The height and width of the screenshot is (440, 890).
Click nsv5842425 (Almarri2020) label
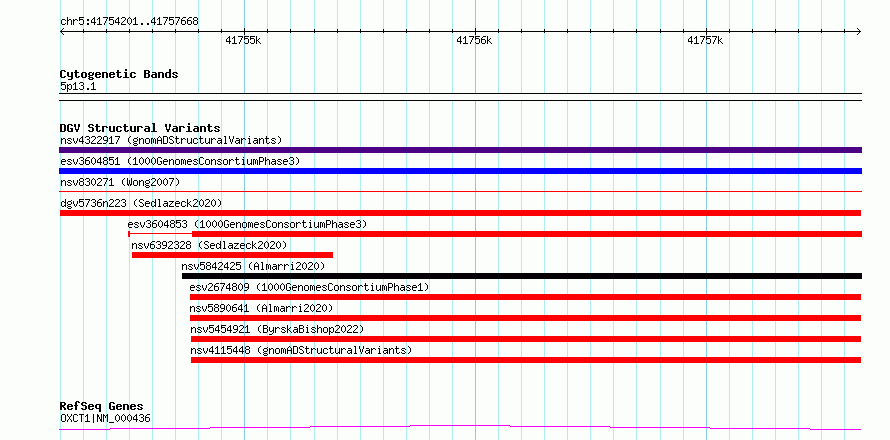click(x=253, y=266)
